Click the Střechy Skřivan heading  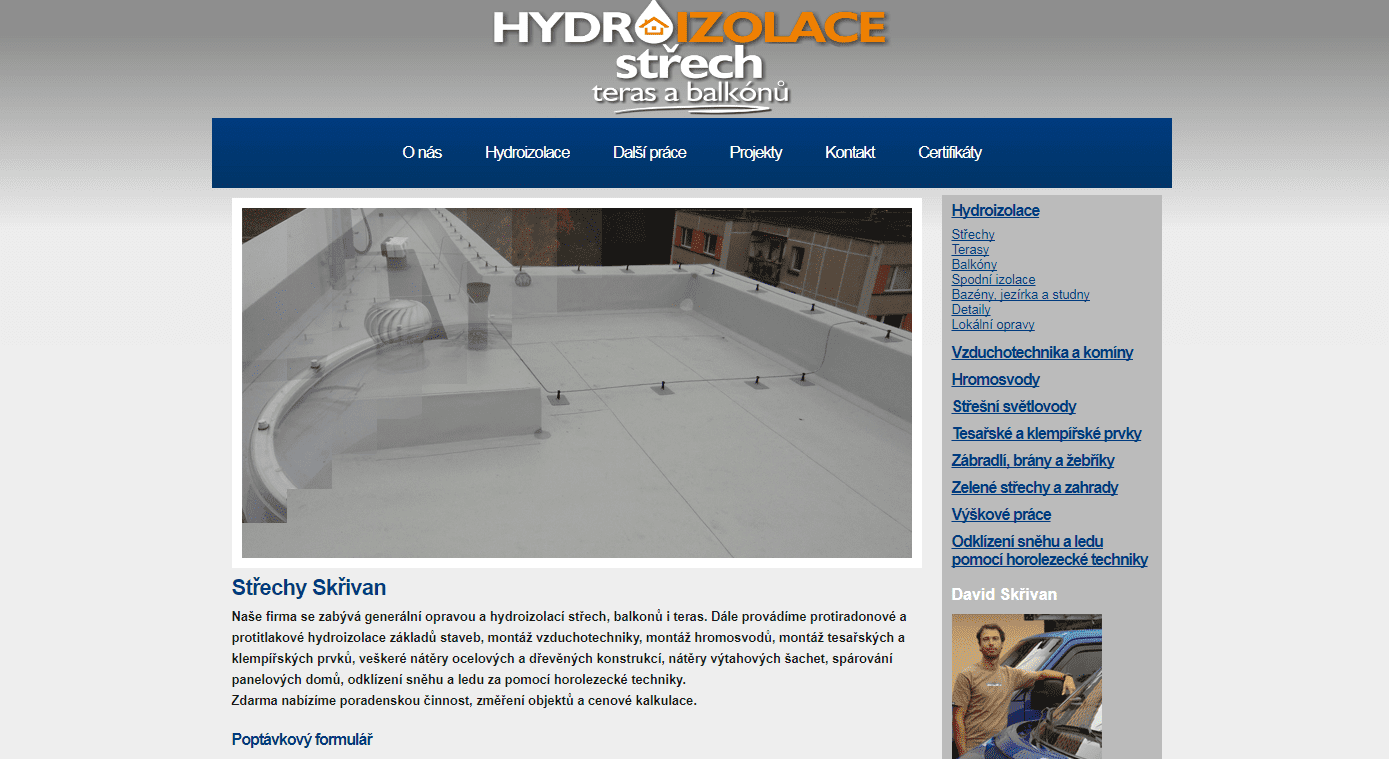(x=309, y=587)
